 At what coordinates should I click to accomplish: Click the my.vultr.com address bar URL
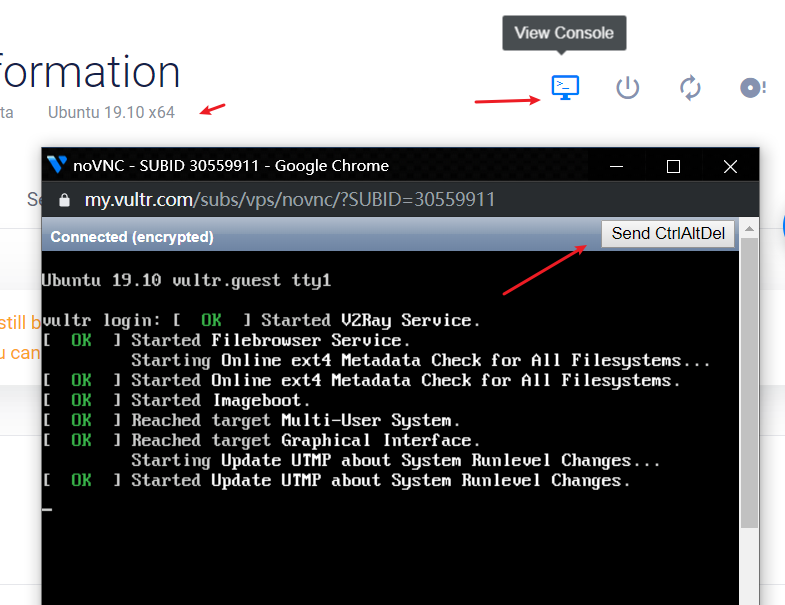[x=290, y=200]
